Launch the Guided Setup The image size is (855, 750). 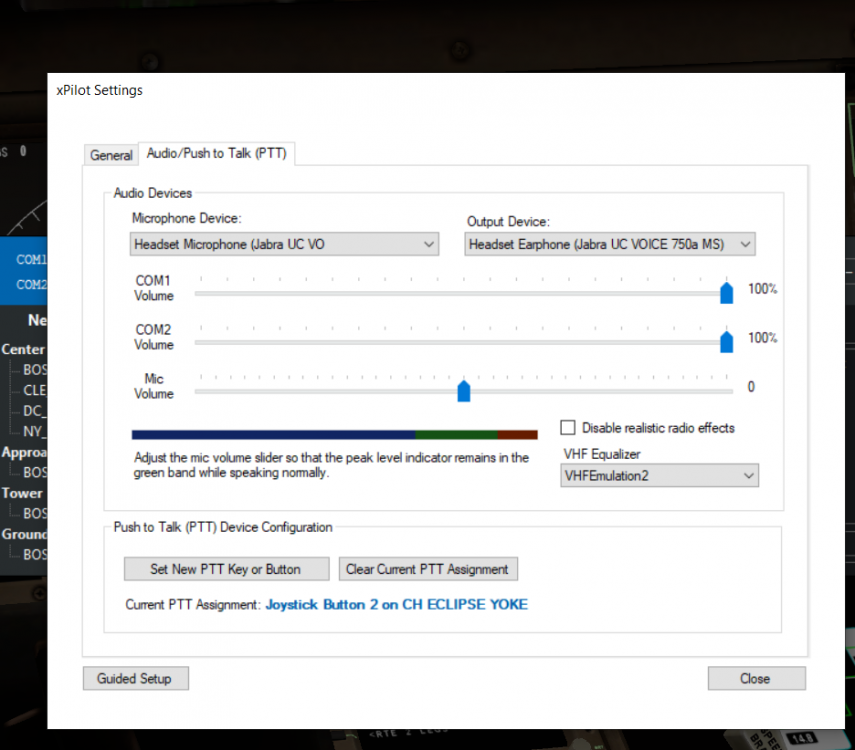tap(135, 678)
